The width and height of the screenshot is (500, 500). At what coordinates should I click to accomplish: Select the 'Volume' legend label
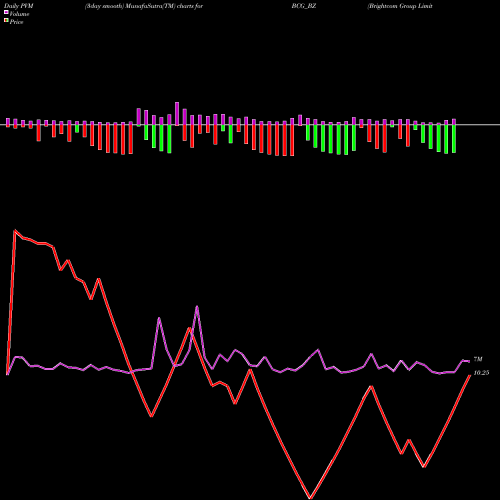tap(19, 14)
